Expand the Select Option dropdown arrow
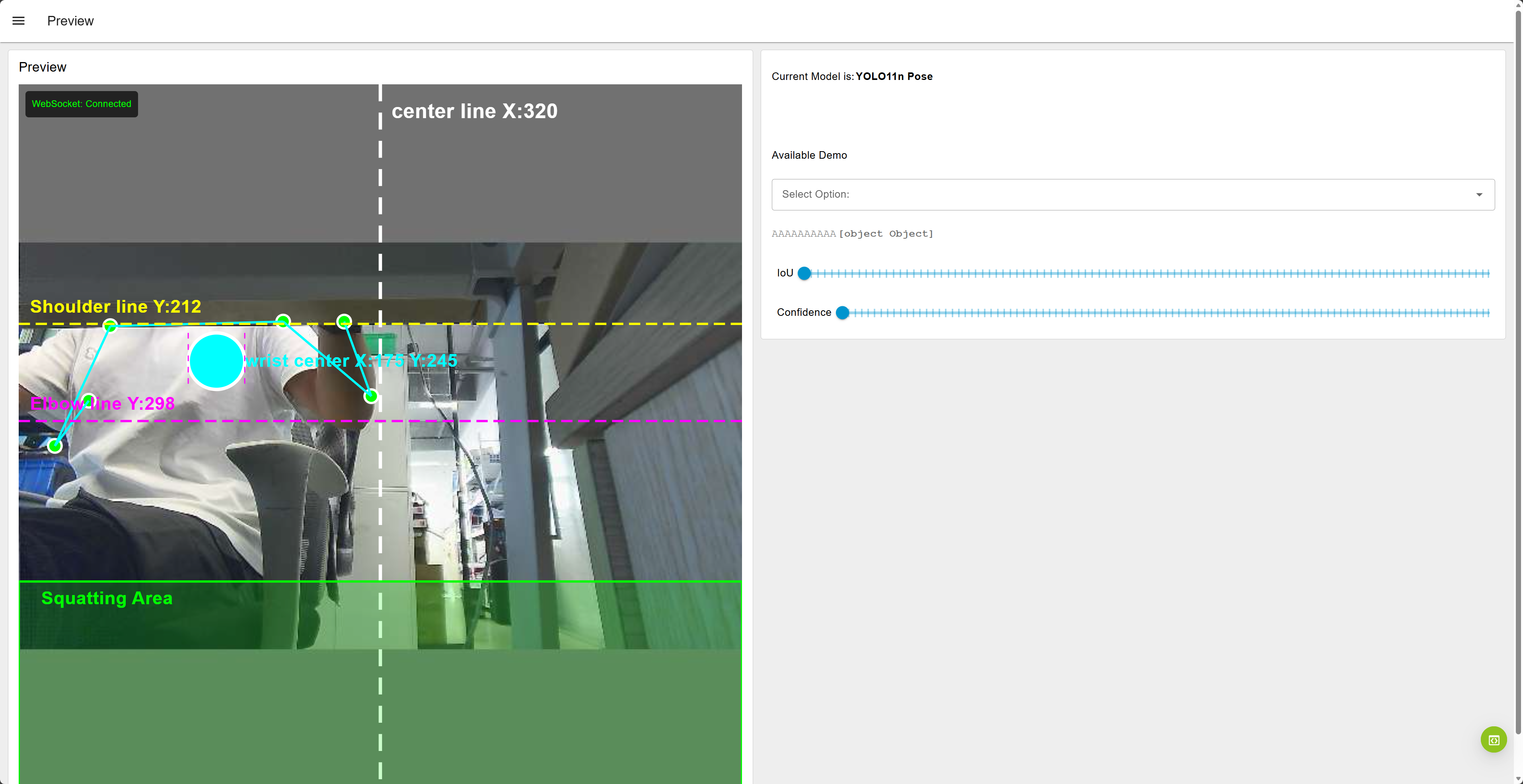Viewport: 1523px width, 784px height. [x=1479, y=195]
